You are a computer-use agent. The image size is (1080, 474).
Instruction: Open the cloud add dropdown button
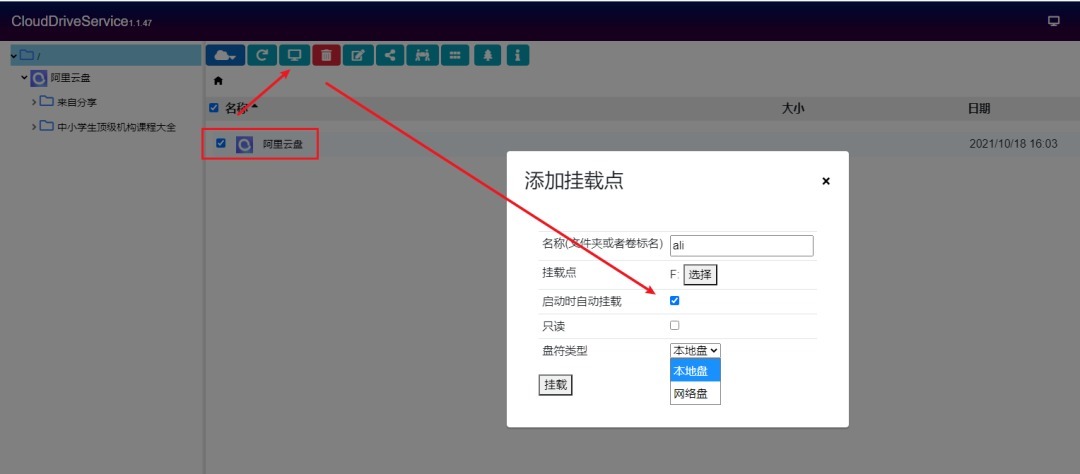tap(225, 56)
